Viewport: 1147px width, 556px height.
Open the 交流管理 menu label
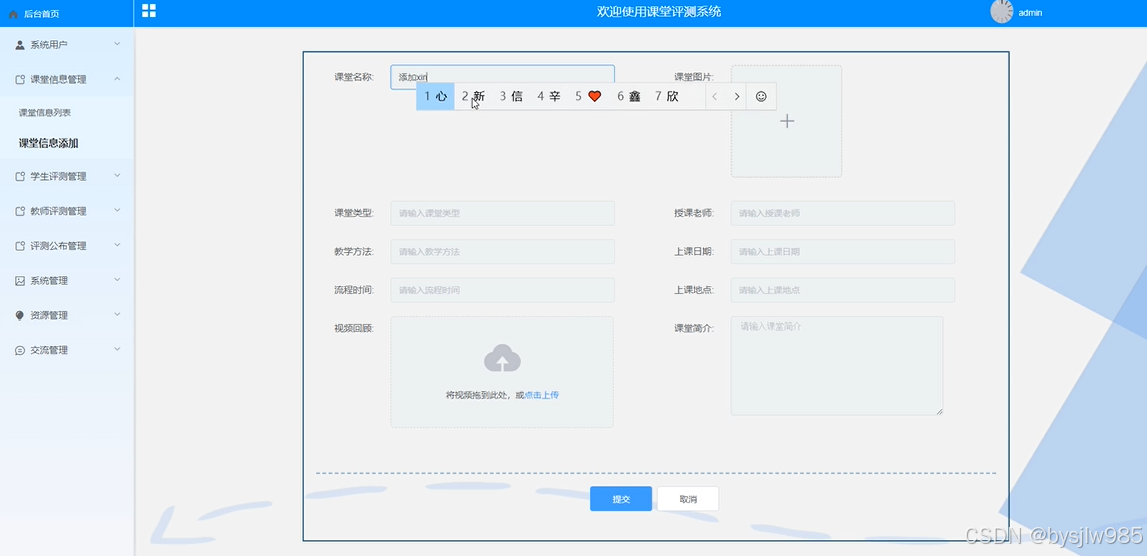[48, 350]
